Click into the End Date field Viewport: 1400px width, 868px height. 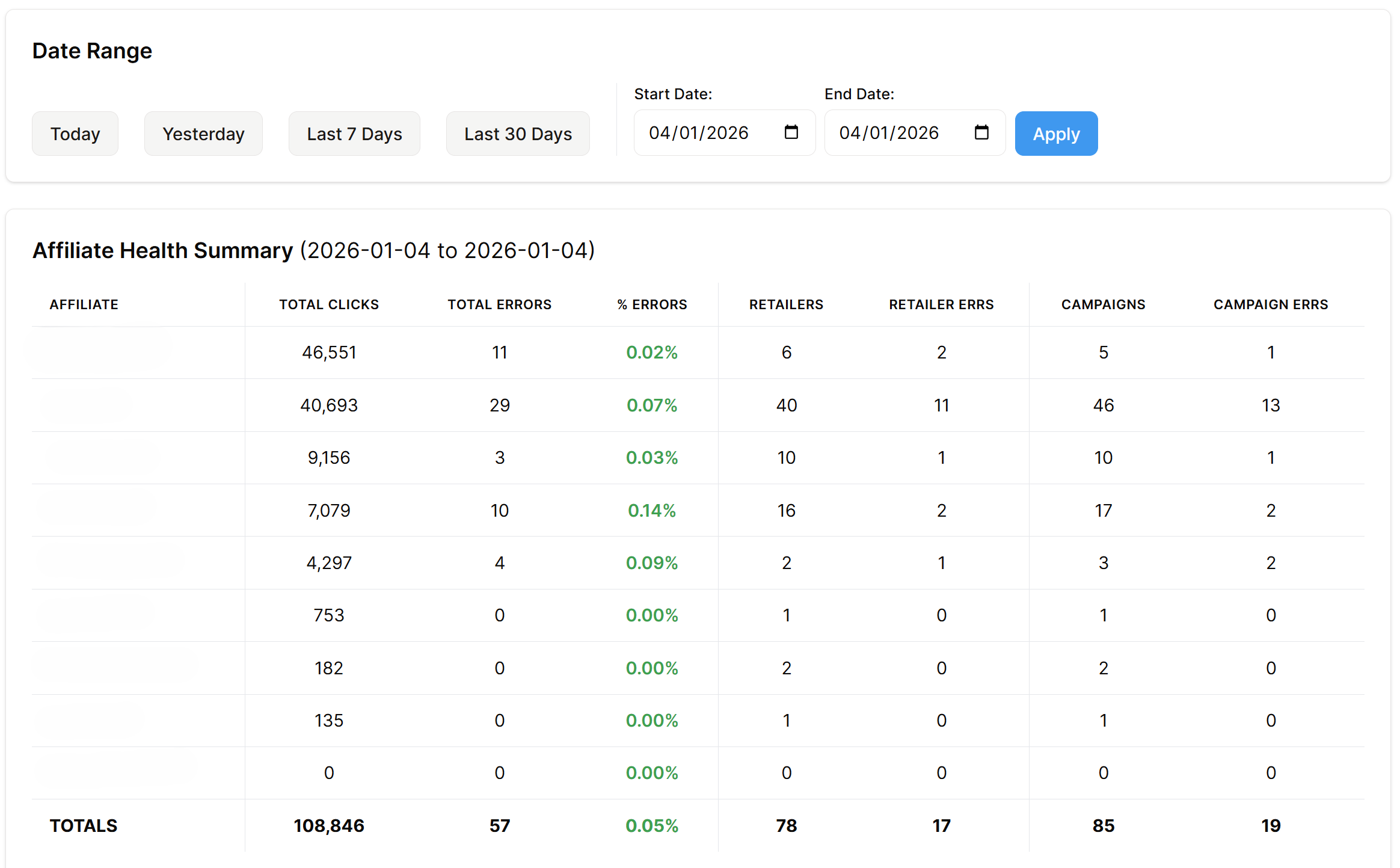point(889,133)
